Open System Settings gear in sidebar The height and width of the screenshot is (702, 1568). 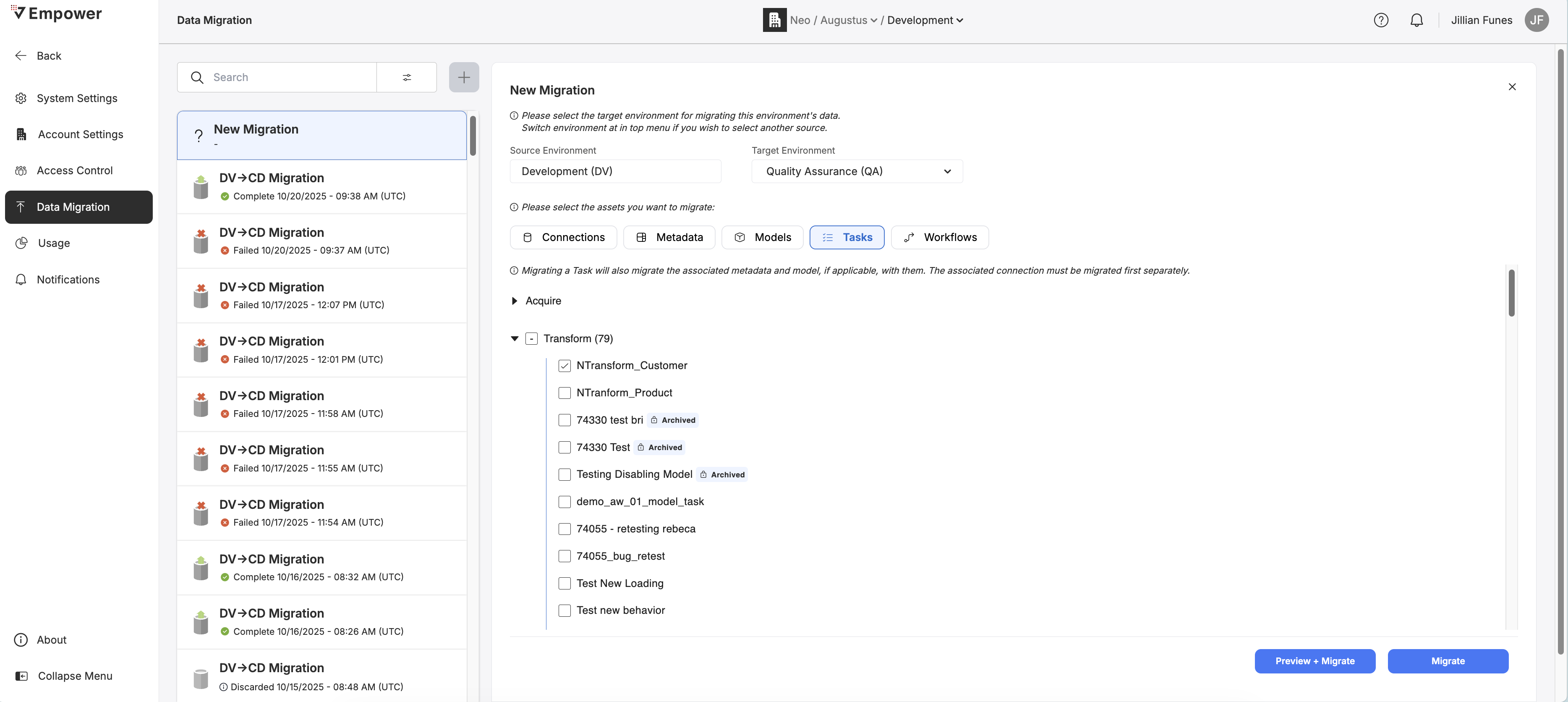click(21, 98)
